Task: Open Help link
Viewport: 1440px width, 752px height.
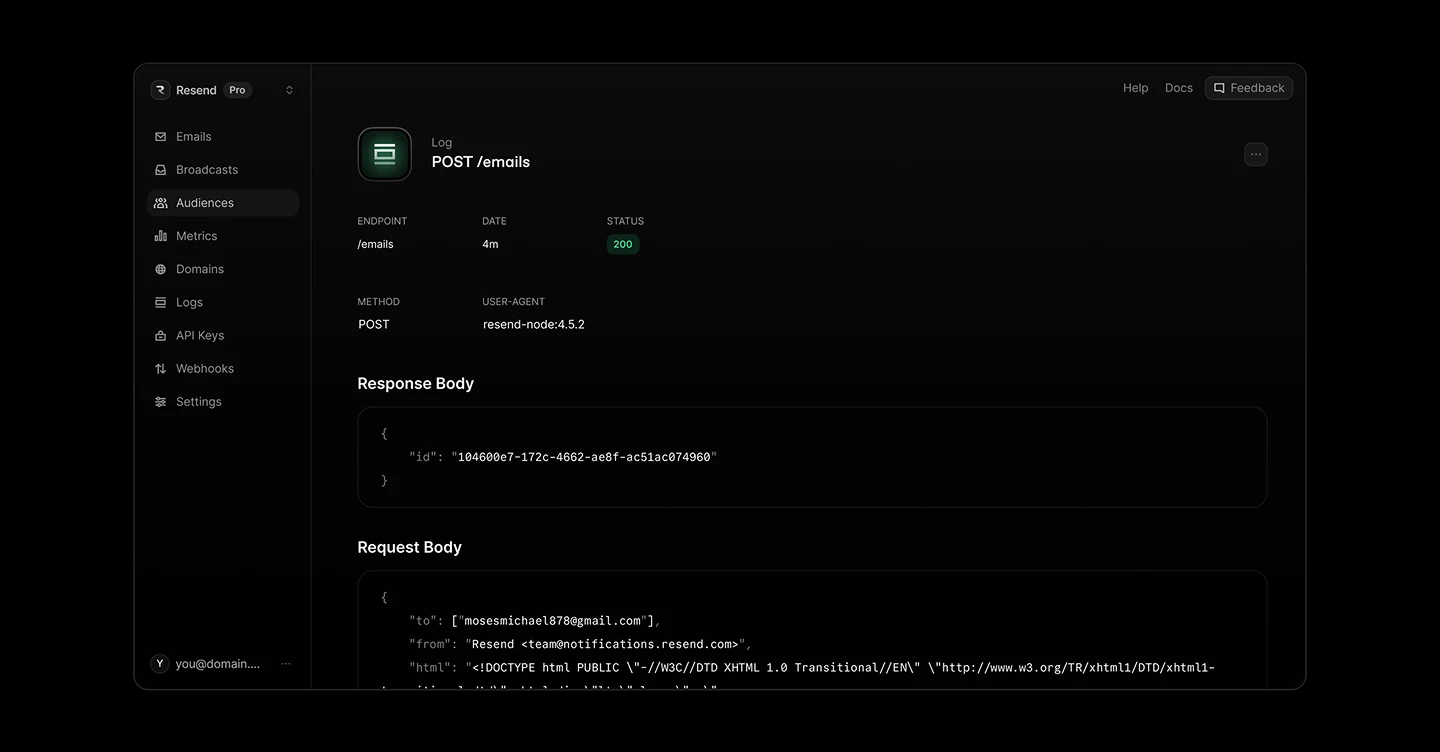Action: pyautogui.click(x=1135, y=88)
